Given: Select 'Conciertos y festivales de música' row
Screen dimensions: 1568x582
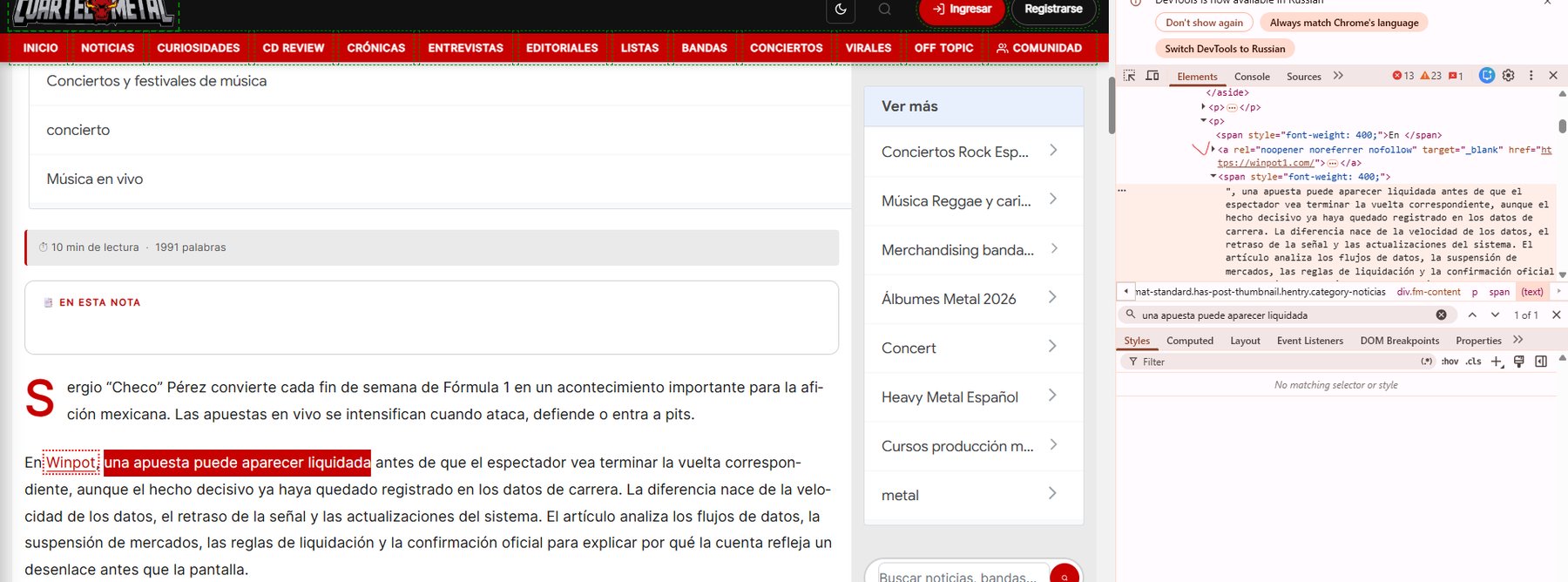Looking at the screenshot, I should click(x=440, y=81).
